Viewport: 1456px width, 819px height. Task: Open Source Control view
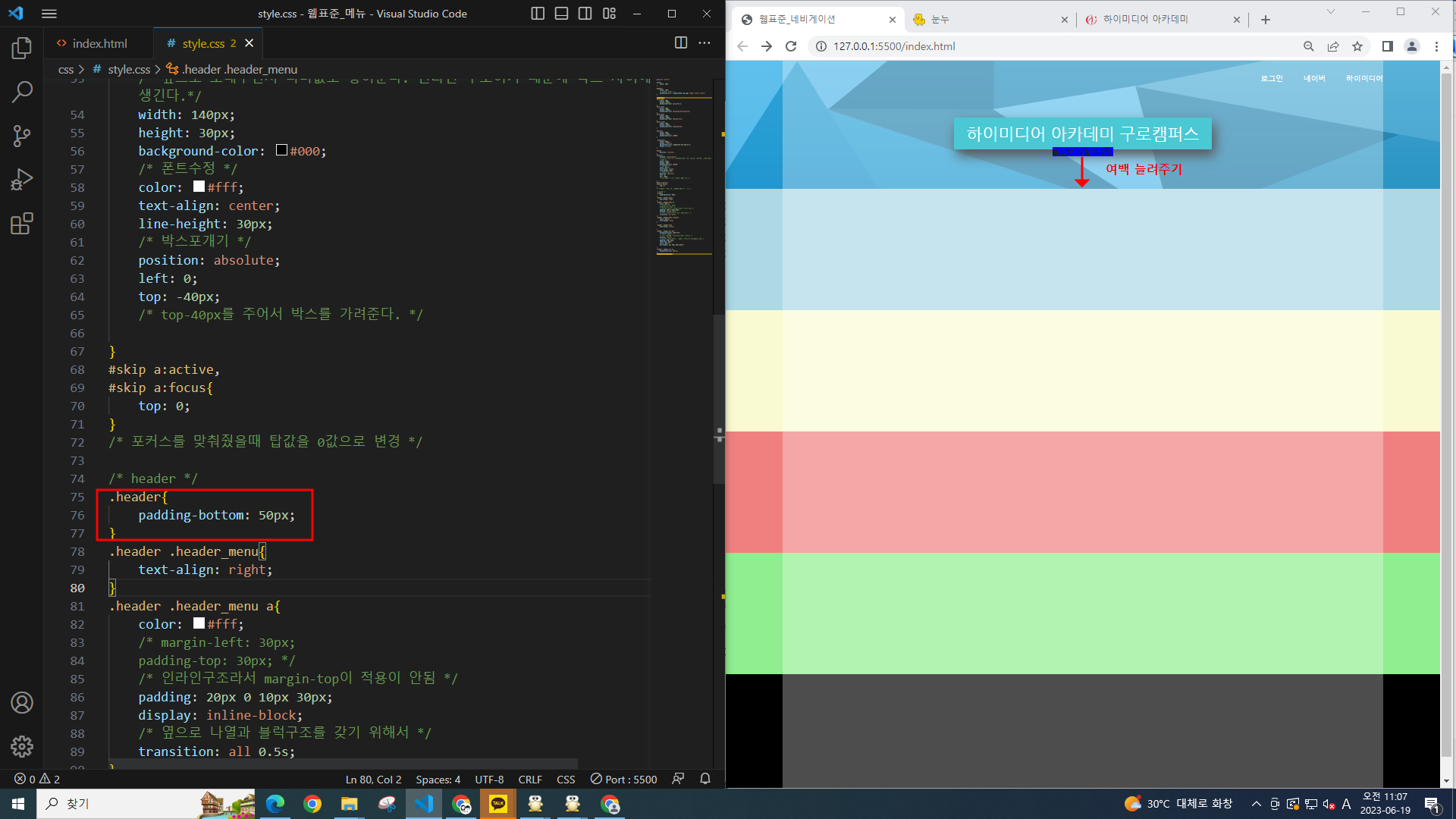click(x=22, y=136)
